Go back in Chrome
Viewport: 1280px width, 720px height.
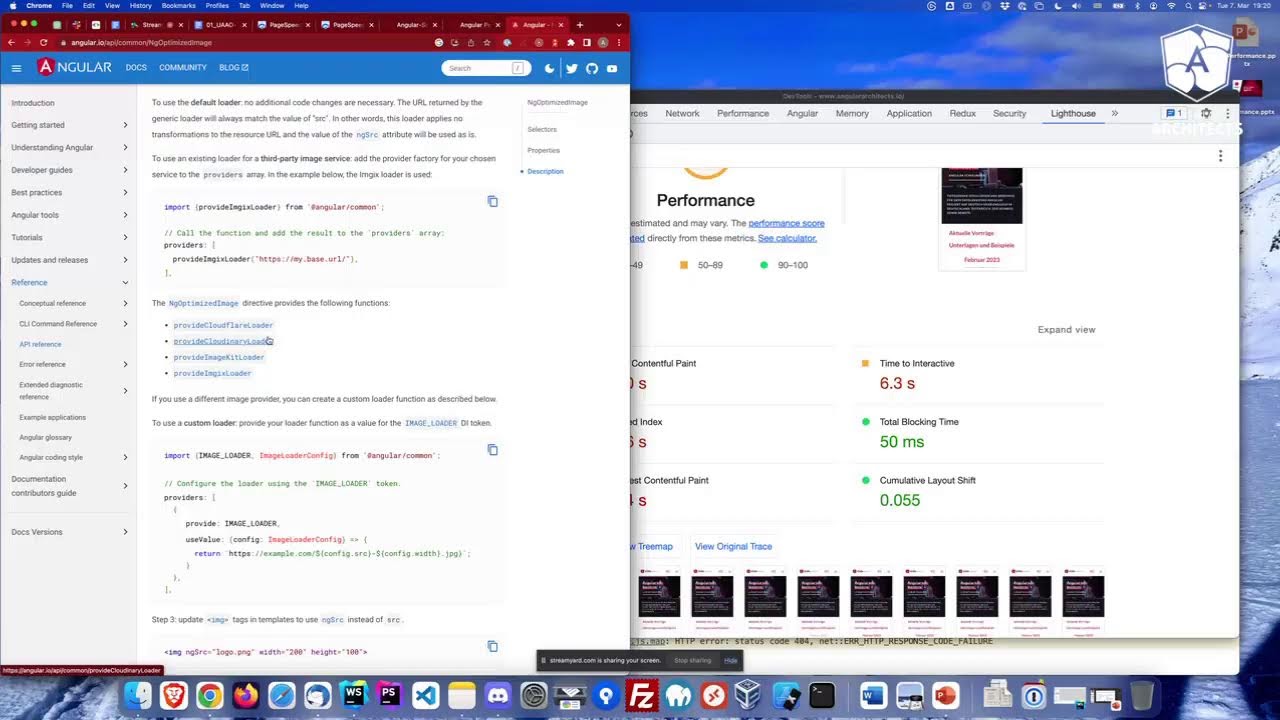[9, 42]
